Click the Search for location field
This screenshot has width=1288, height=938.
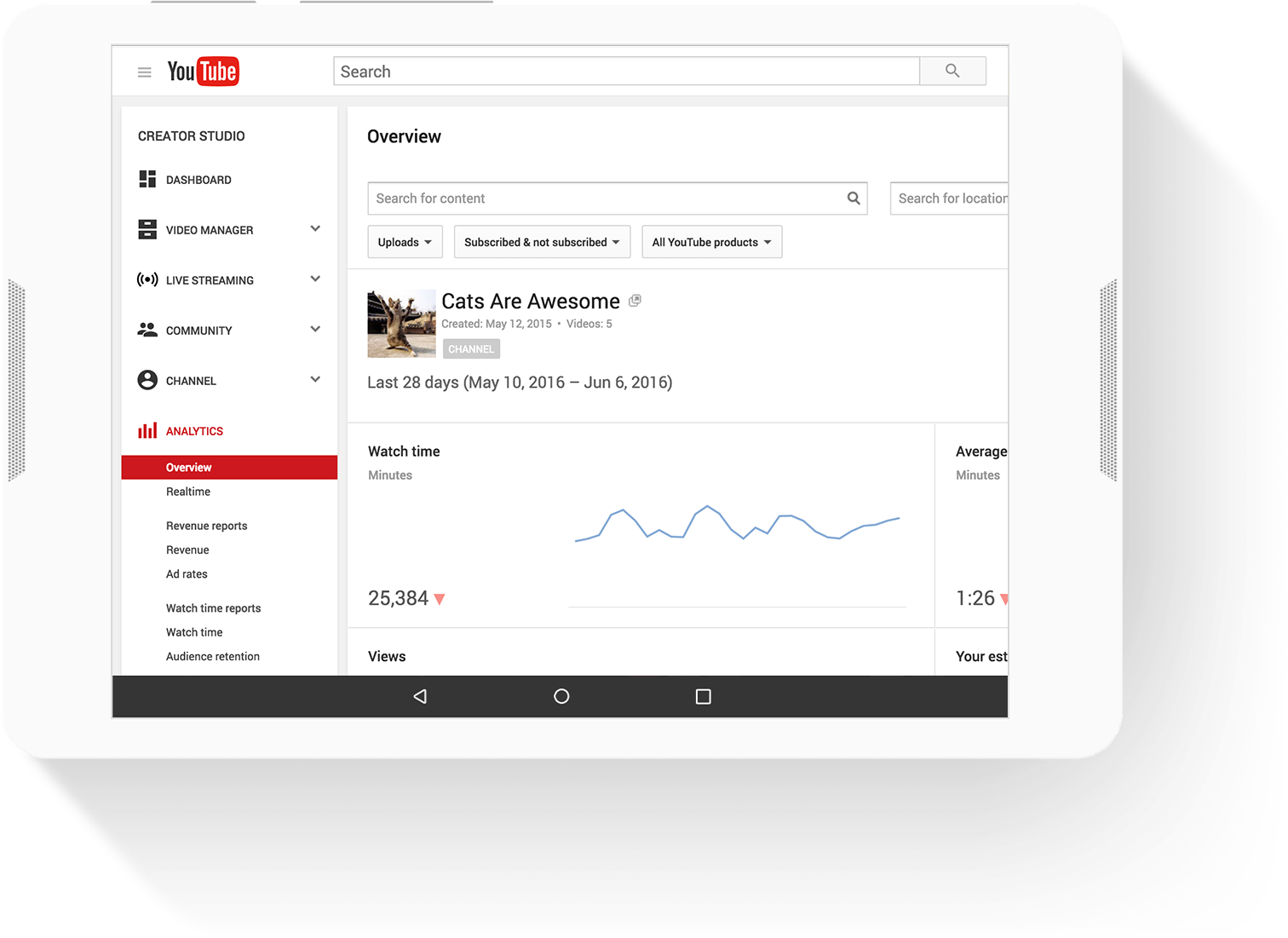point(949,199)
